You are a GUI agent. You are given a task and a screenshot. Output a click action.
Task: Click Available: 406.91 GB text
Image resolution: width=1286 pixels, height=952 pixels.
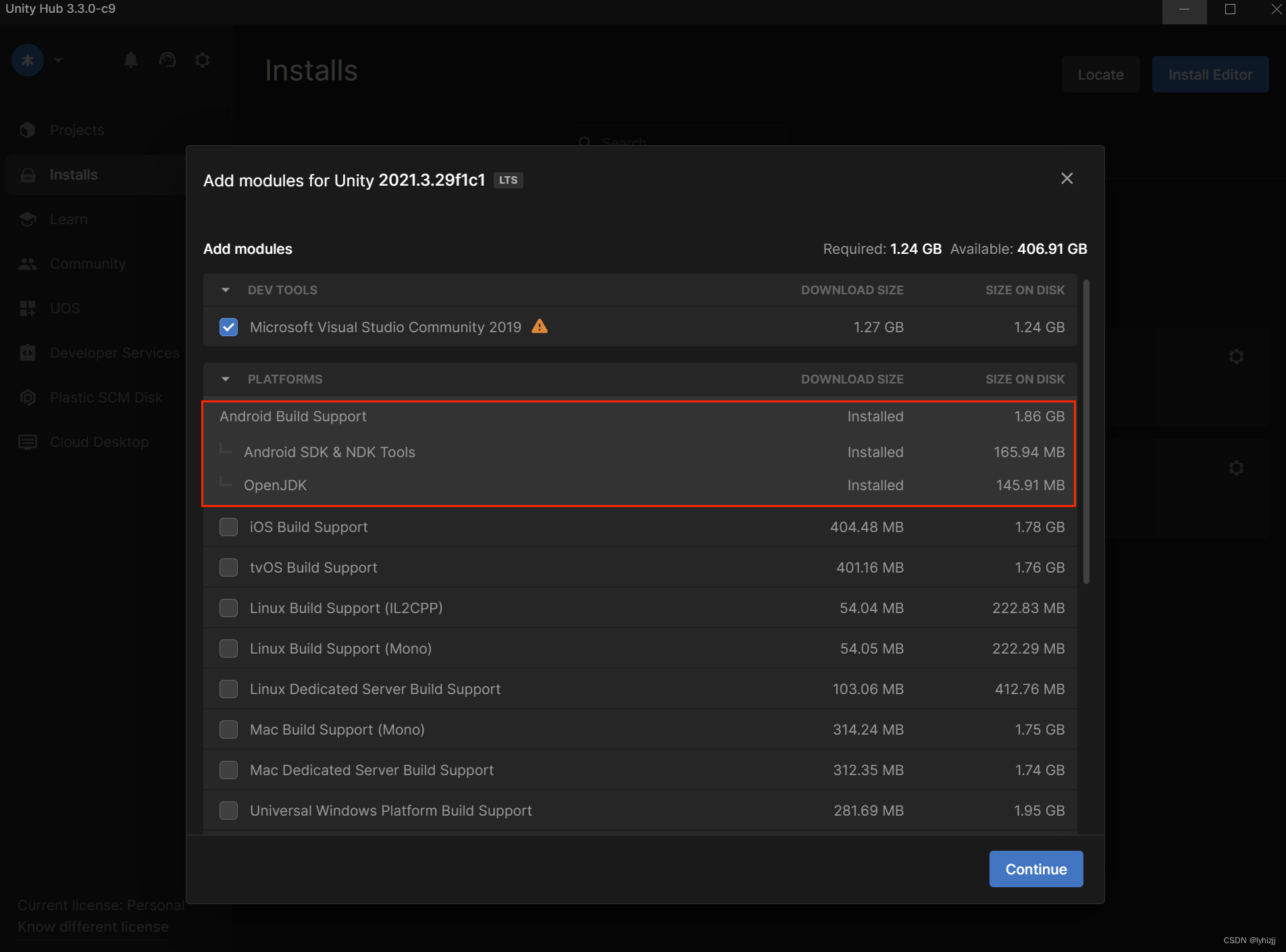[1019, 249]
